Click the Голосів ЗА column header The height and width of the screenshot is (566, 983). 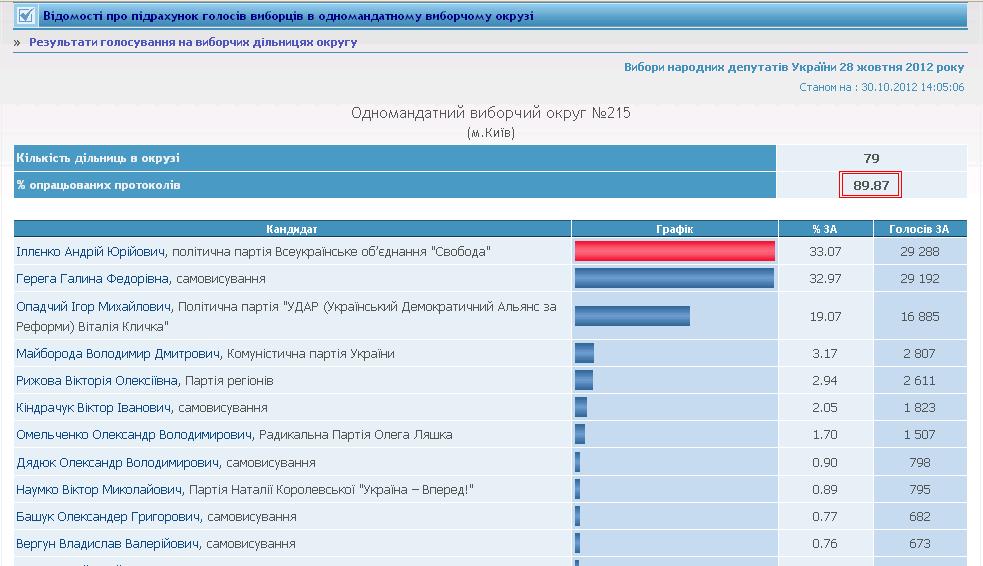coord(919,229)
